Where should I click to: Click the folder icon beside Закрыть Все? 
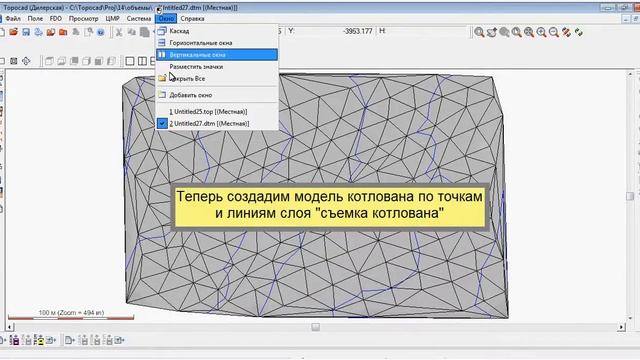162,78
